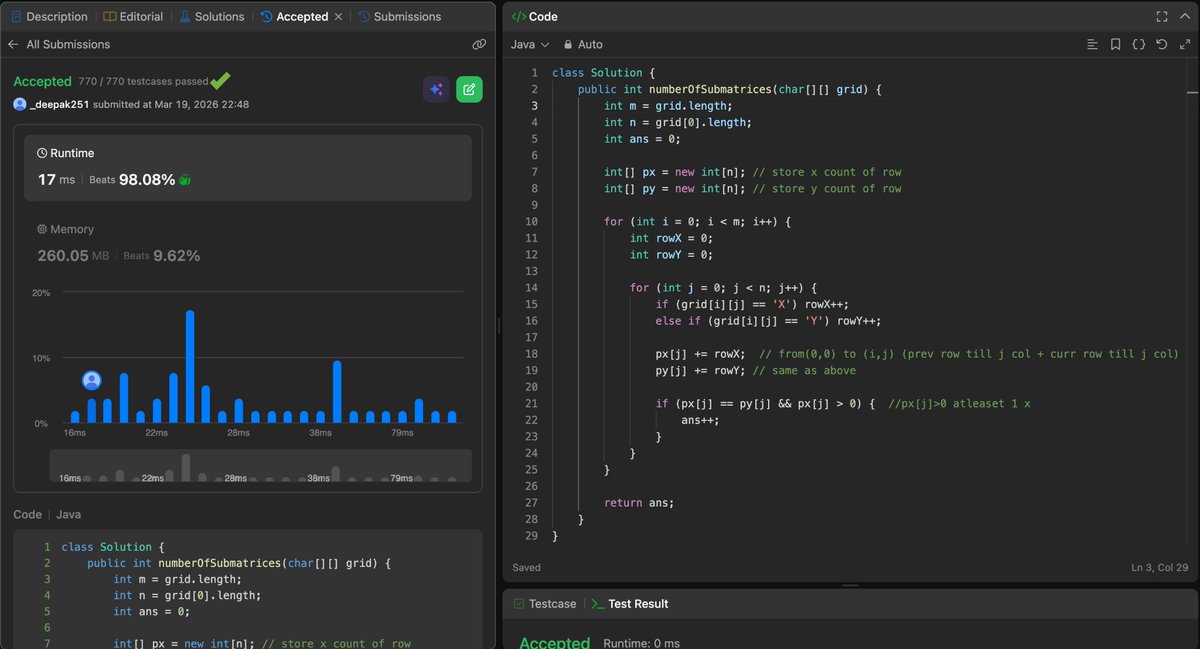Click 'numberOfSubmatrices' in editor line 2

pyautogui.click(x=711, y=89)
